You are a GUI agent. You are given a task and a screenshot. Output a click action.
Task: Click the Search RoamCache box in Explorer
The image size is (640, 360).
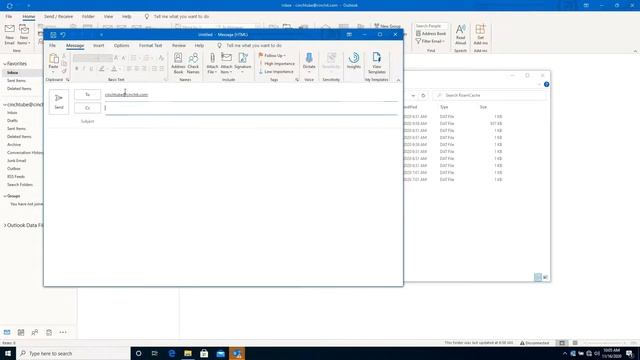pyautogui.click(x=489, y=95)
